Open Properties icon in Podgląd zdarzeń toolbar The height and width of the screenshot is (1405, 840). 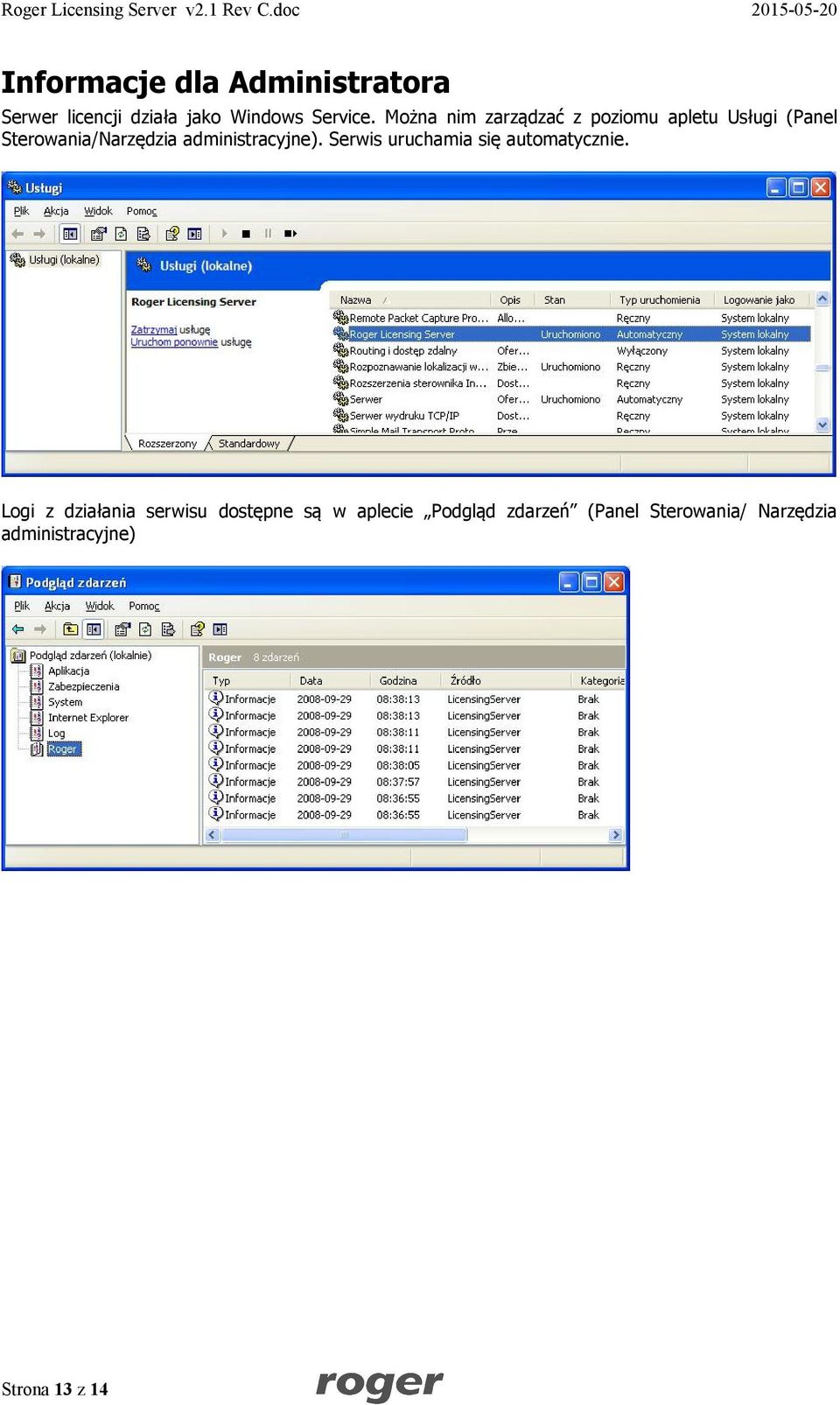click(122, 629)
